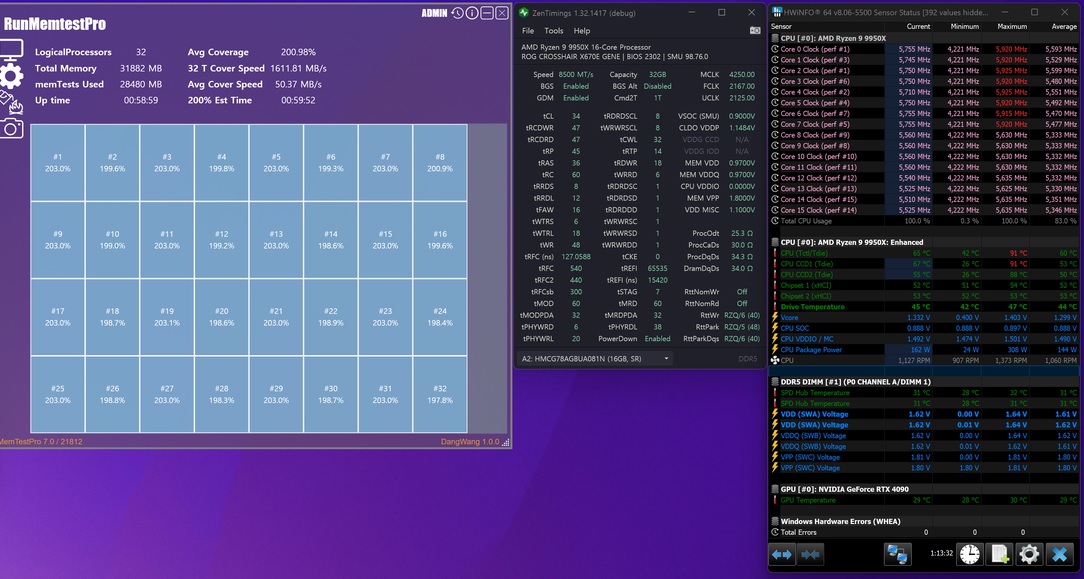This screenshot has width=1084, height=579.
Task: Click the thermometer icon beside CPU CCD1 (Tdie)
Action: (x=775, y=264)
